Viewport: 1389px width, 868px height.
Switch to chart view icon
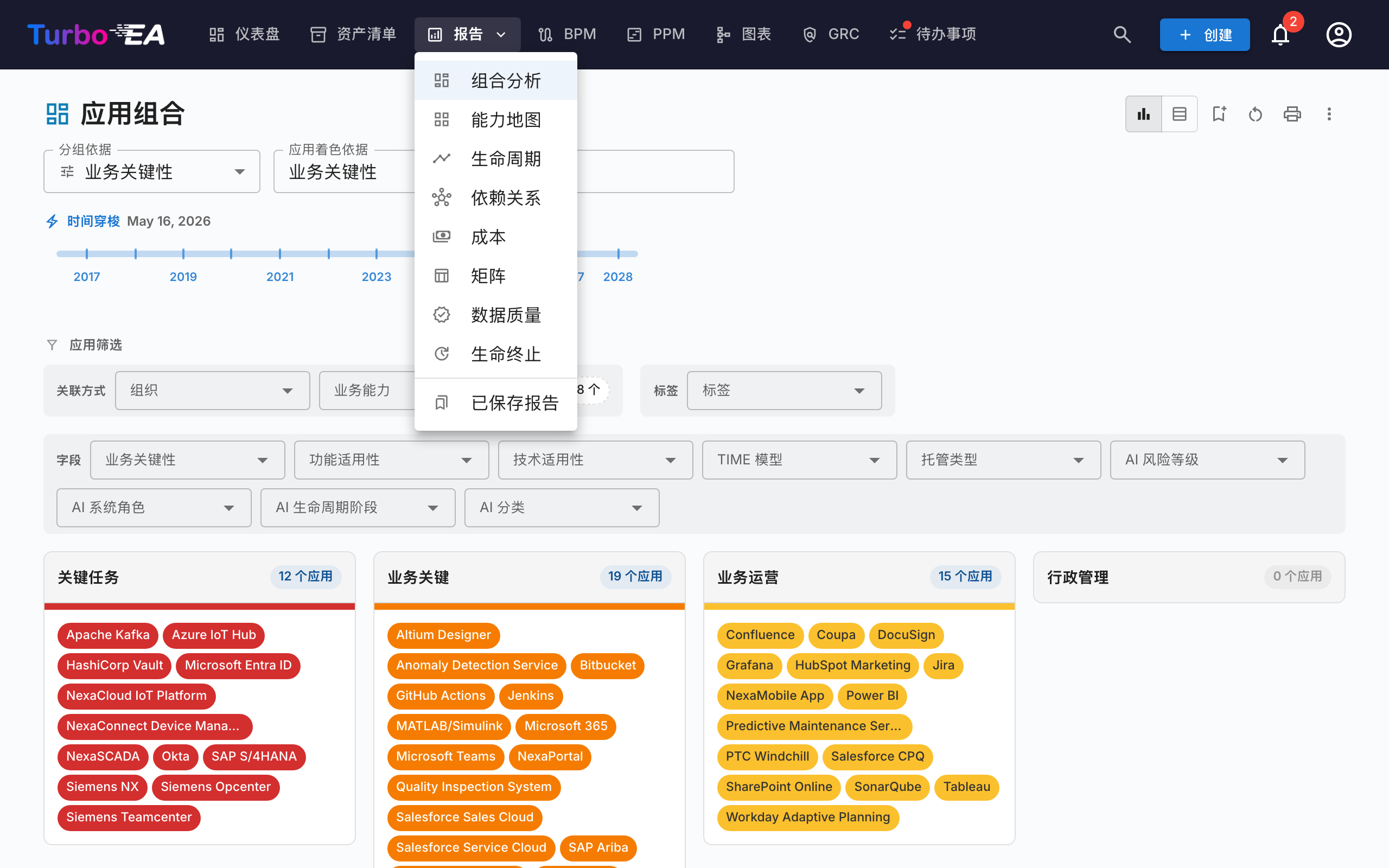1144,114
